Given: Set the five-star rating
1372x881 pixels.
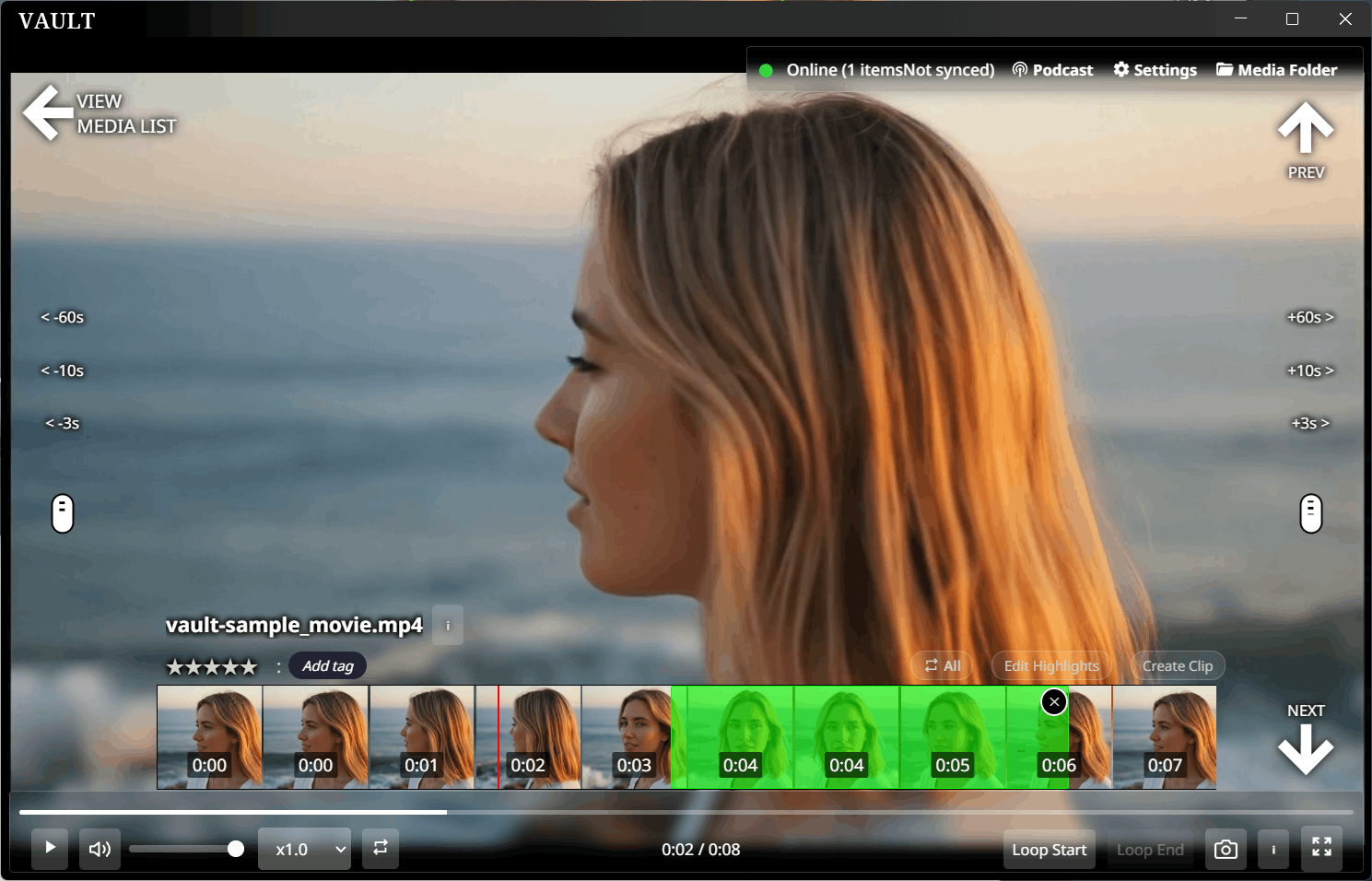Looking at the screenshot, I should click(212, 666).
